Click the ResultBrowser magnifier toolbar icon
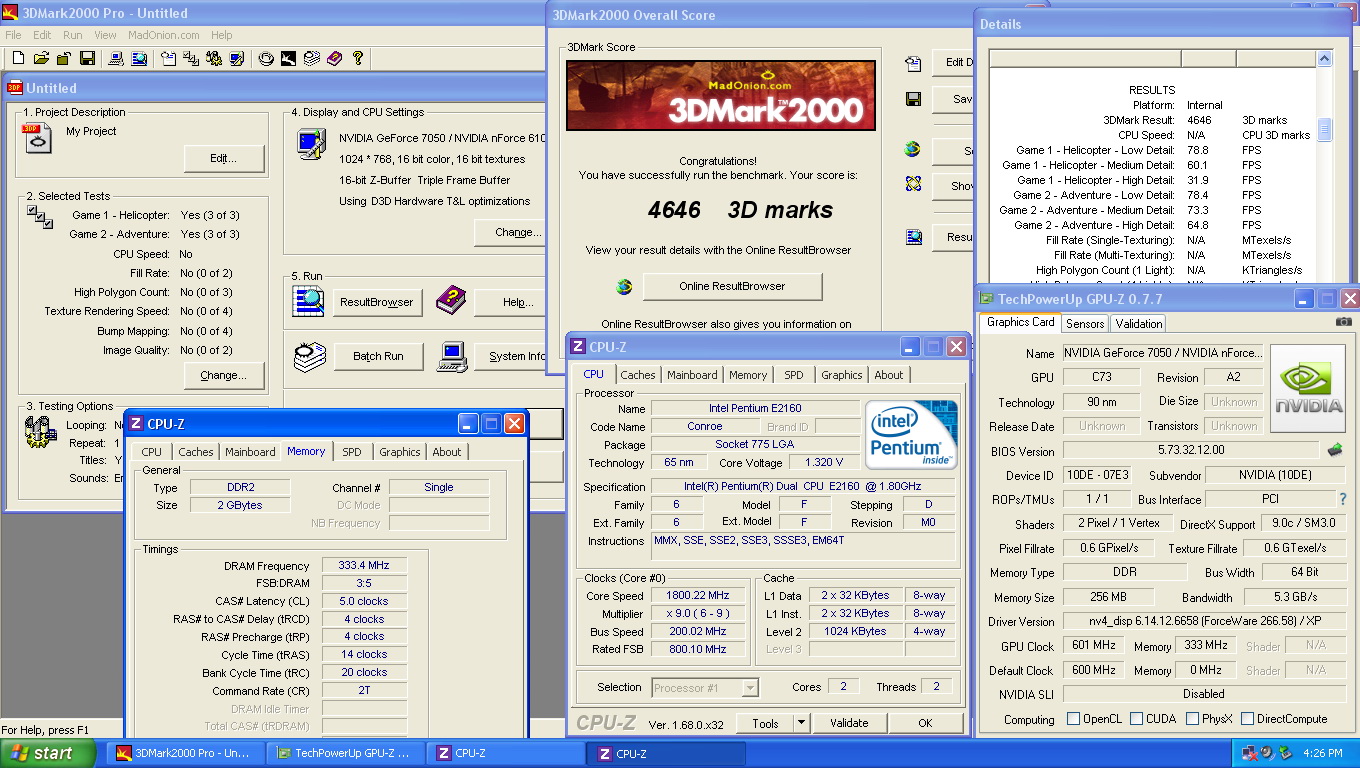This screenshot has width=1360, height=768. [x=138, y=59]
